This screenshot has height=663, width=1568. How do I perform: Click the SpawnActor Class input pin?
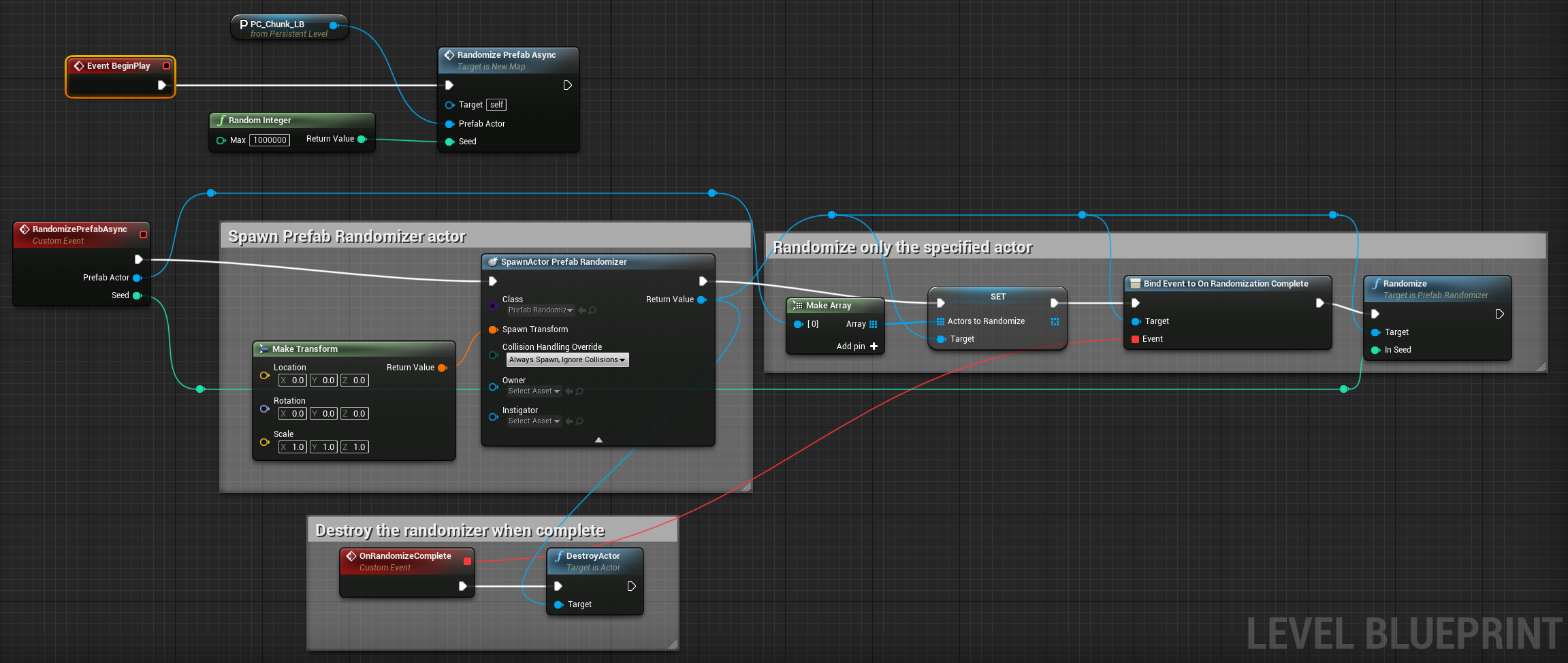493,306
